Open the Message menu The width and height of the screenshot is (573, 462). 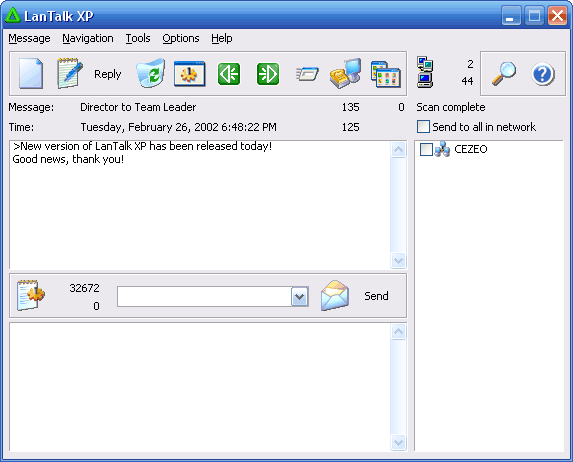pos(29,38)
